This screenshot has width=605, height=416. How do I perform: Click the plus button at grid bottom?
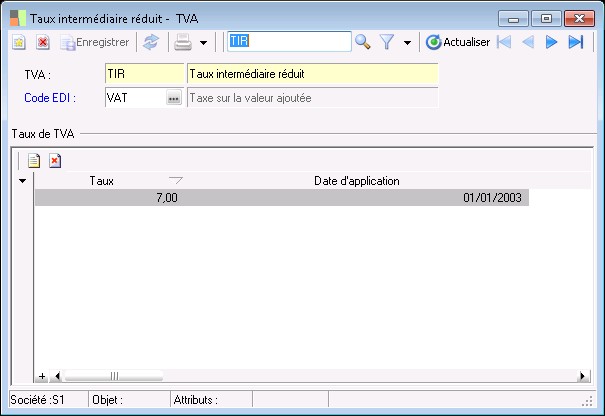(x=42, y=376)
